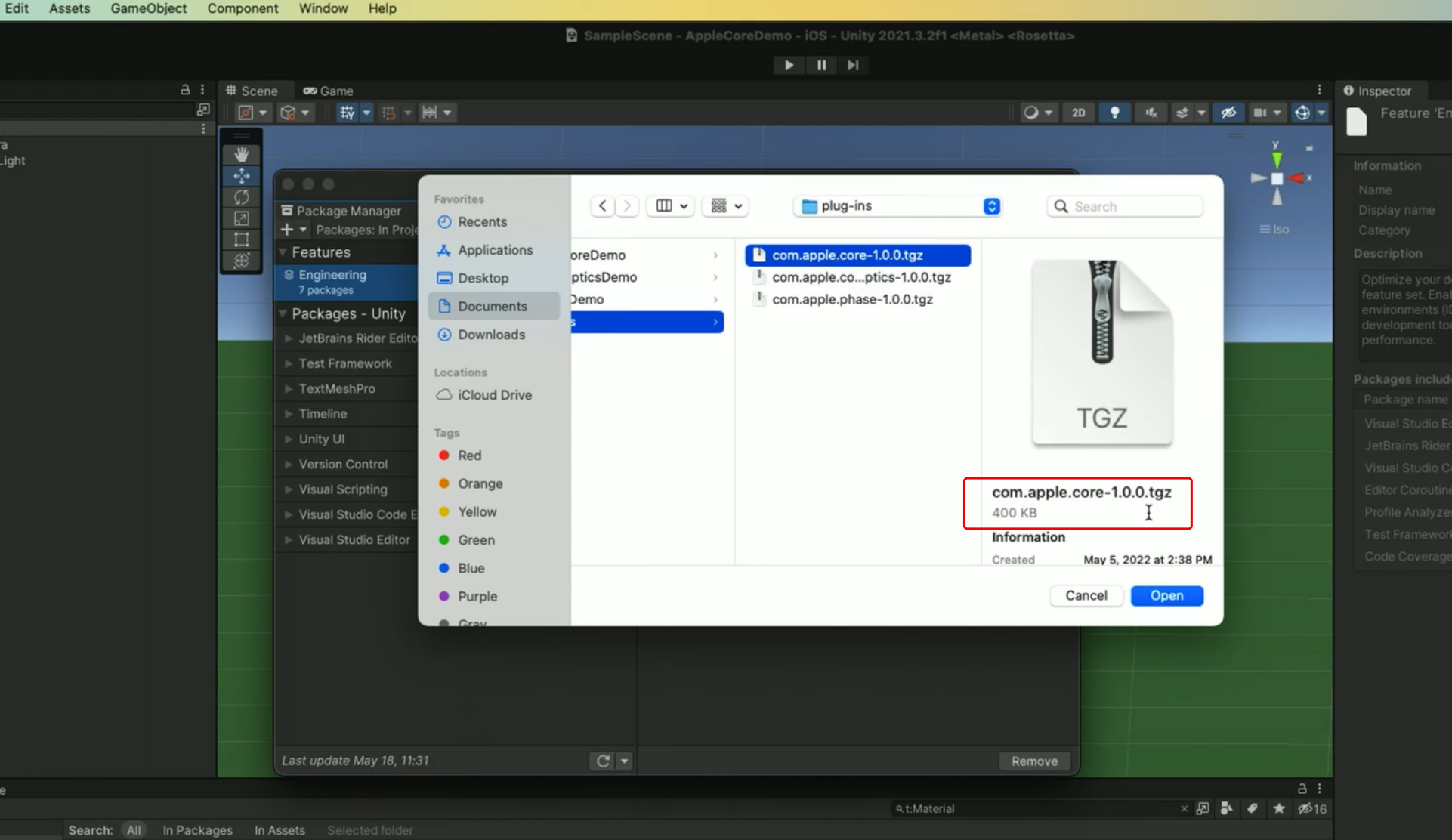The height and width of the screenshot is (840, 1452).
Task: Open the Component menu
Action: click(243, 8)
